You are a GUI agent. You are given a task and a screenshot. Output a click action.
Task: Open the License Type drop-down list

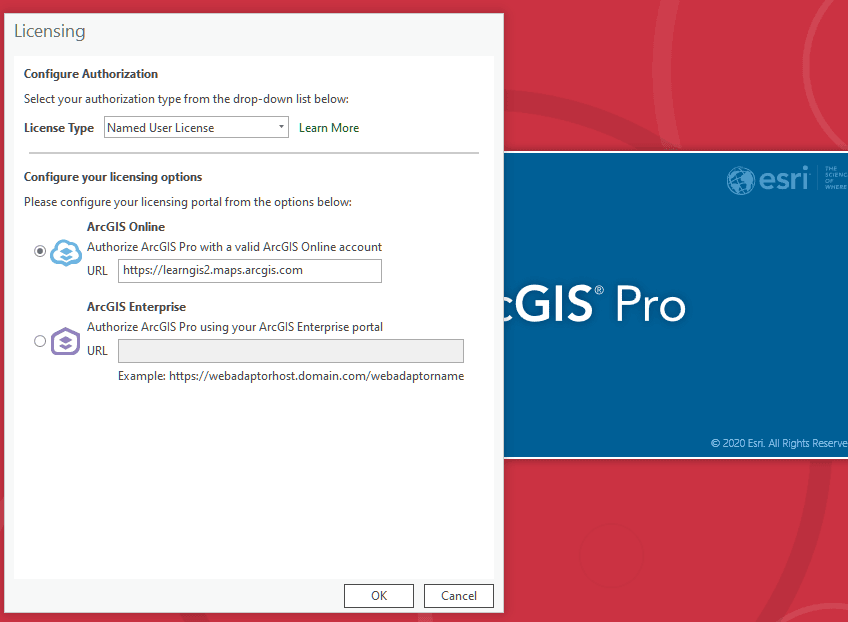click(196, 128)
